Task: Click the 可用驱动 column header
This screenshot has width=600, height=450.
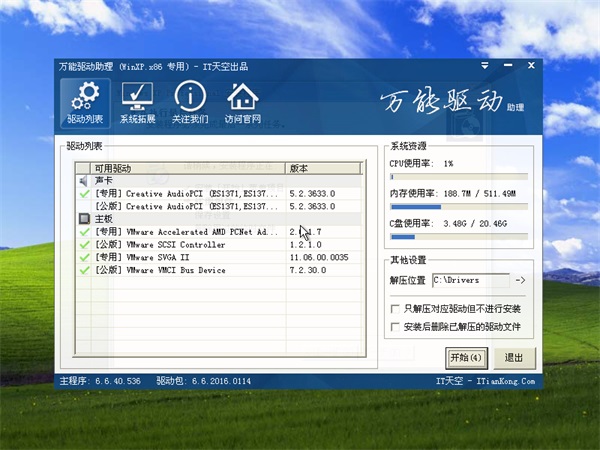Action: 185,168
